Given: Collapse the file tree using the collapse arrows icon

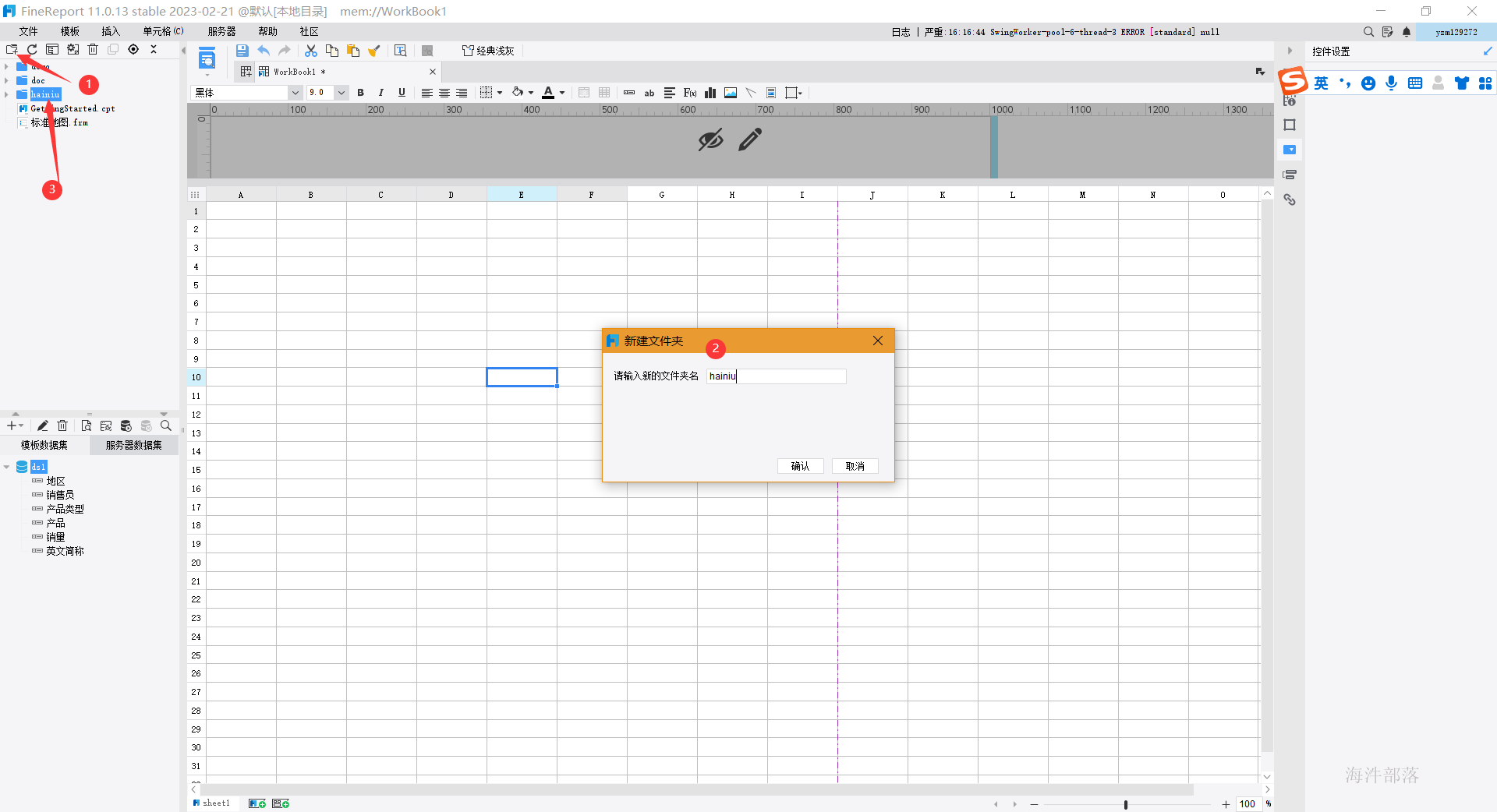Looking at the screenshot, I should [154, 49].
